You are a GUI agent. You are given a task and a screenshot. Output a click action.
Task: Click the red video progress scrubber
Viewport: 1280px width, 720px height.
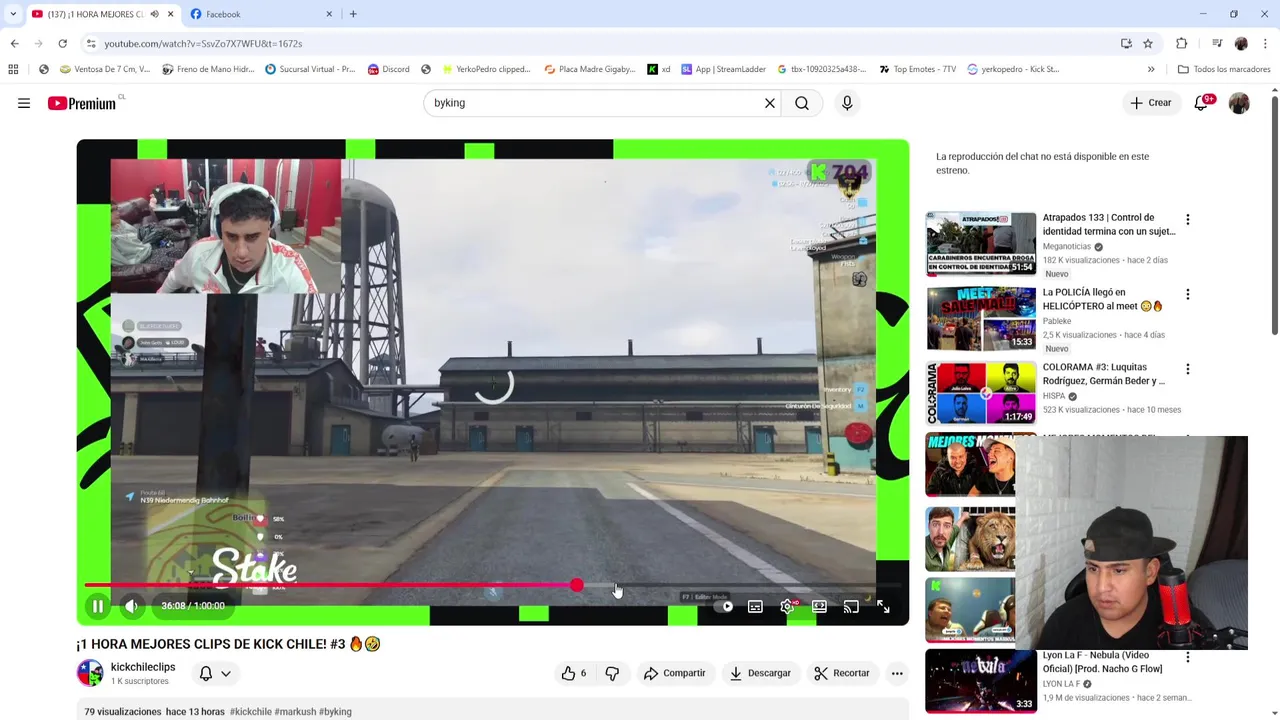click(x=577, y=585)
